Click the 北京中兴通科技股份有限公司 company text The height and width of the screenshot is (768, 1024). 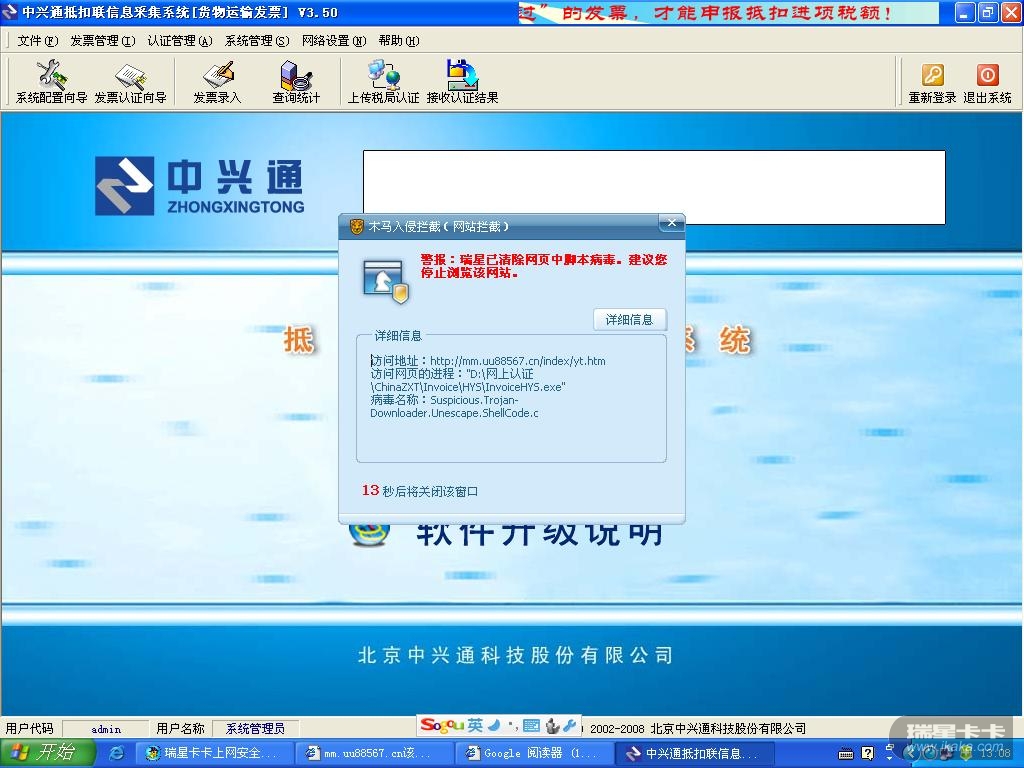[x=515, y=655]
